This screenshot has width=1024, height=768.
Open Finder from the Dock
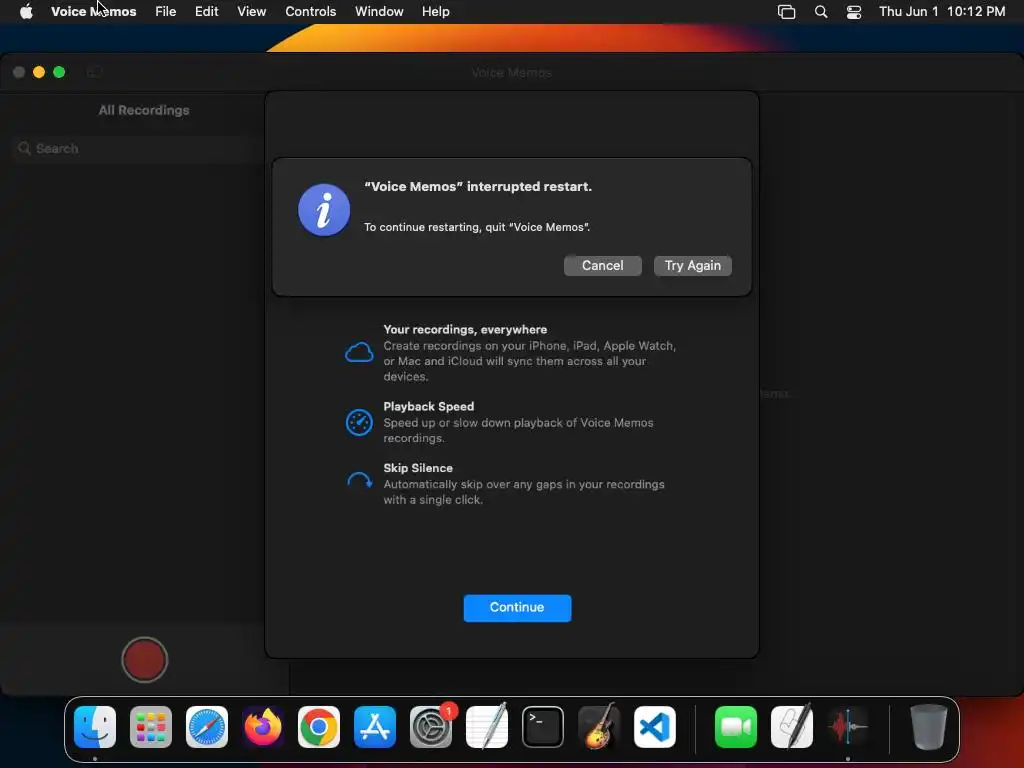coord(95,727)
